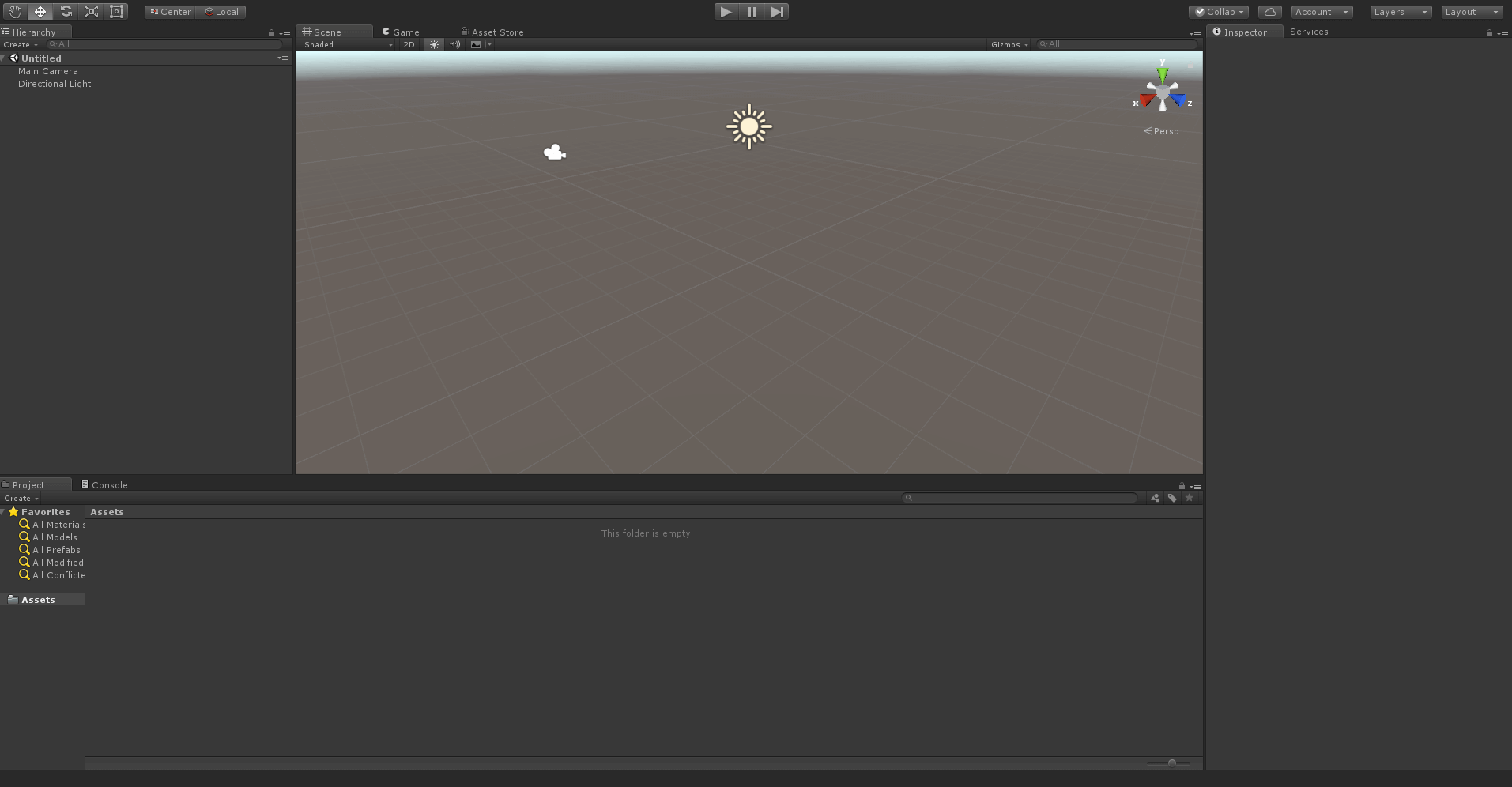Screen dimensions: 1512x787
Task: Focus the Hierarchy search field
Action: (x=164, y=44)
